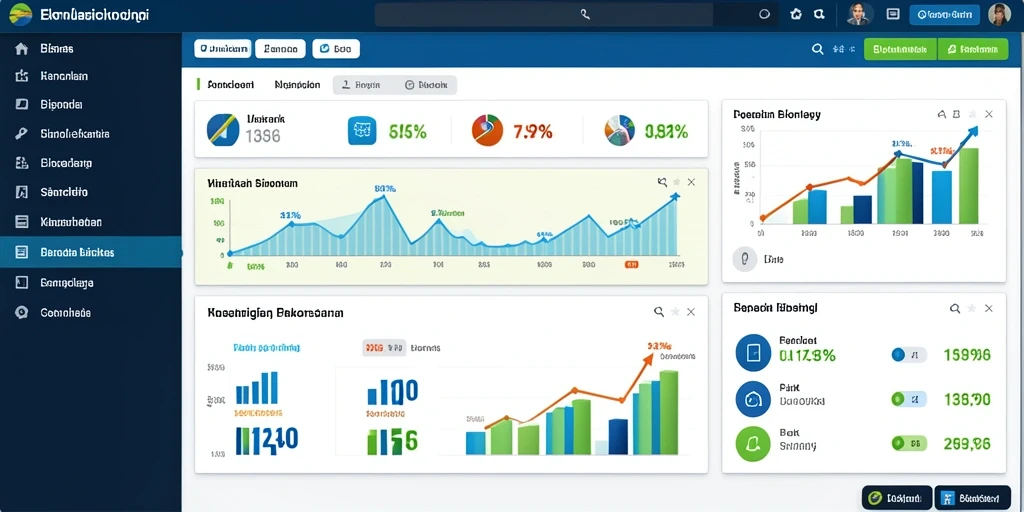This screenshot has height=512, width=1024.
Task: Open the message icon in the top bar
Action: (x=893, y=14)
